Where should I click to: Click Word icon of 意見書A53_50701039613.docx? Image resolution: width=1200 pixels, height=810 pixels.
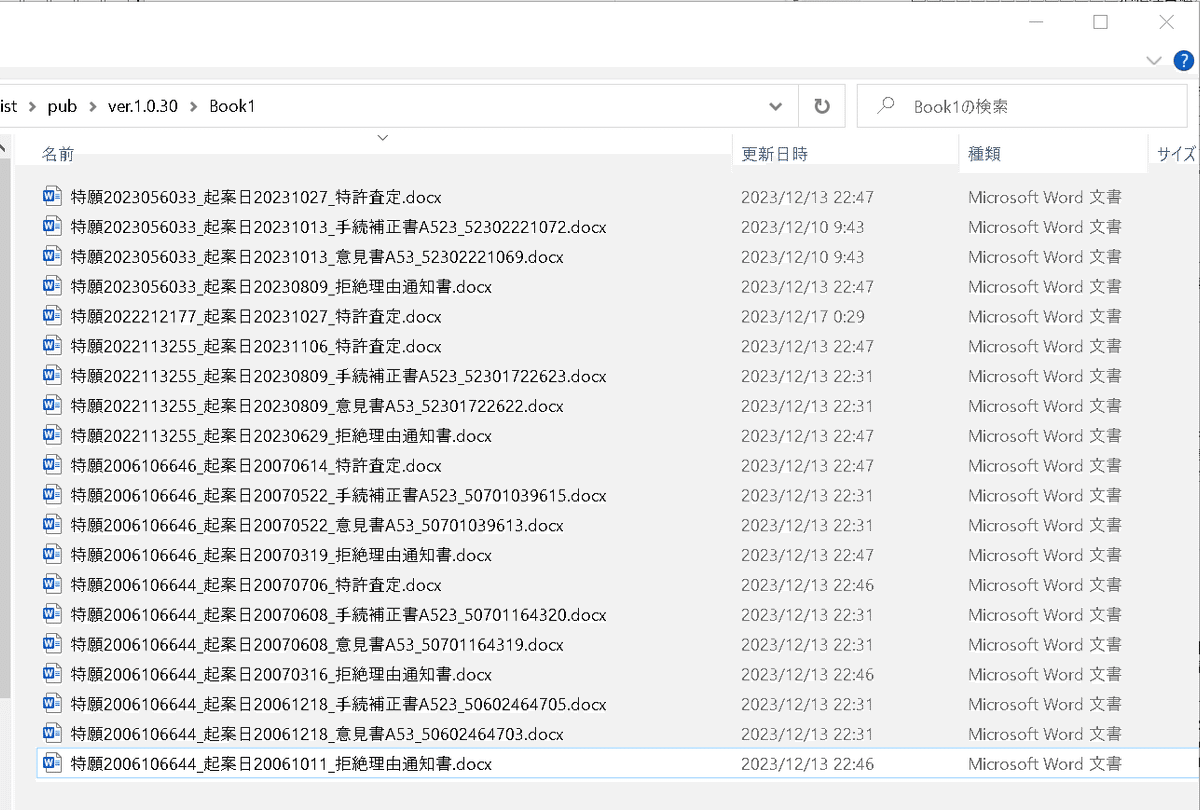pyautogui.click(x=52, y=525)
